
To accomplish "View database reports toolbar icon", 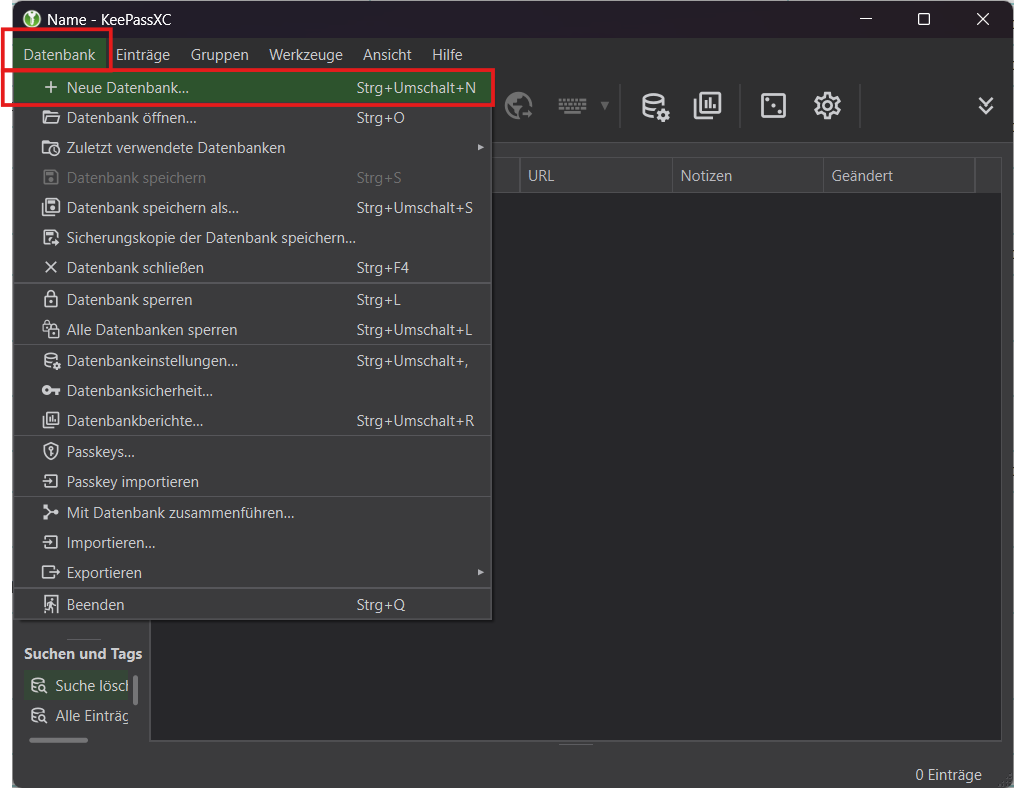I will 708,105.
